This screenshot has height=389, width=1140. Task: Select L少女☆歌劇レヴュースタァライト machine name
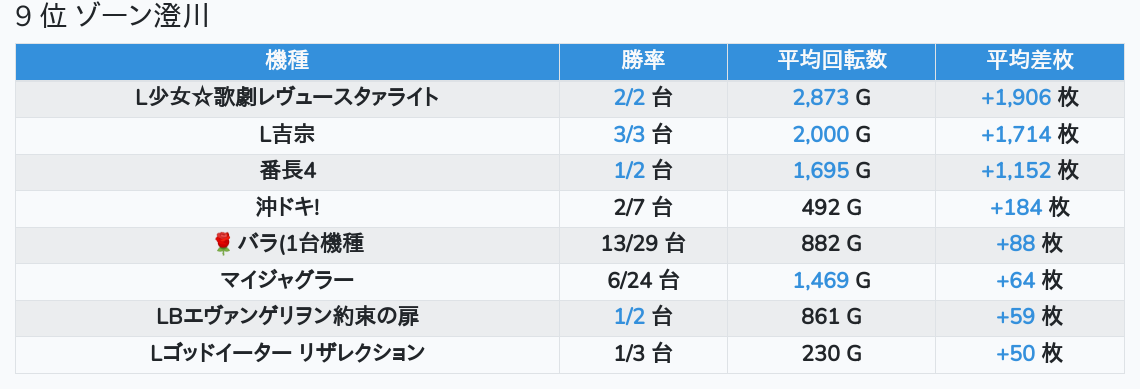point(287,98)
